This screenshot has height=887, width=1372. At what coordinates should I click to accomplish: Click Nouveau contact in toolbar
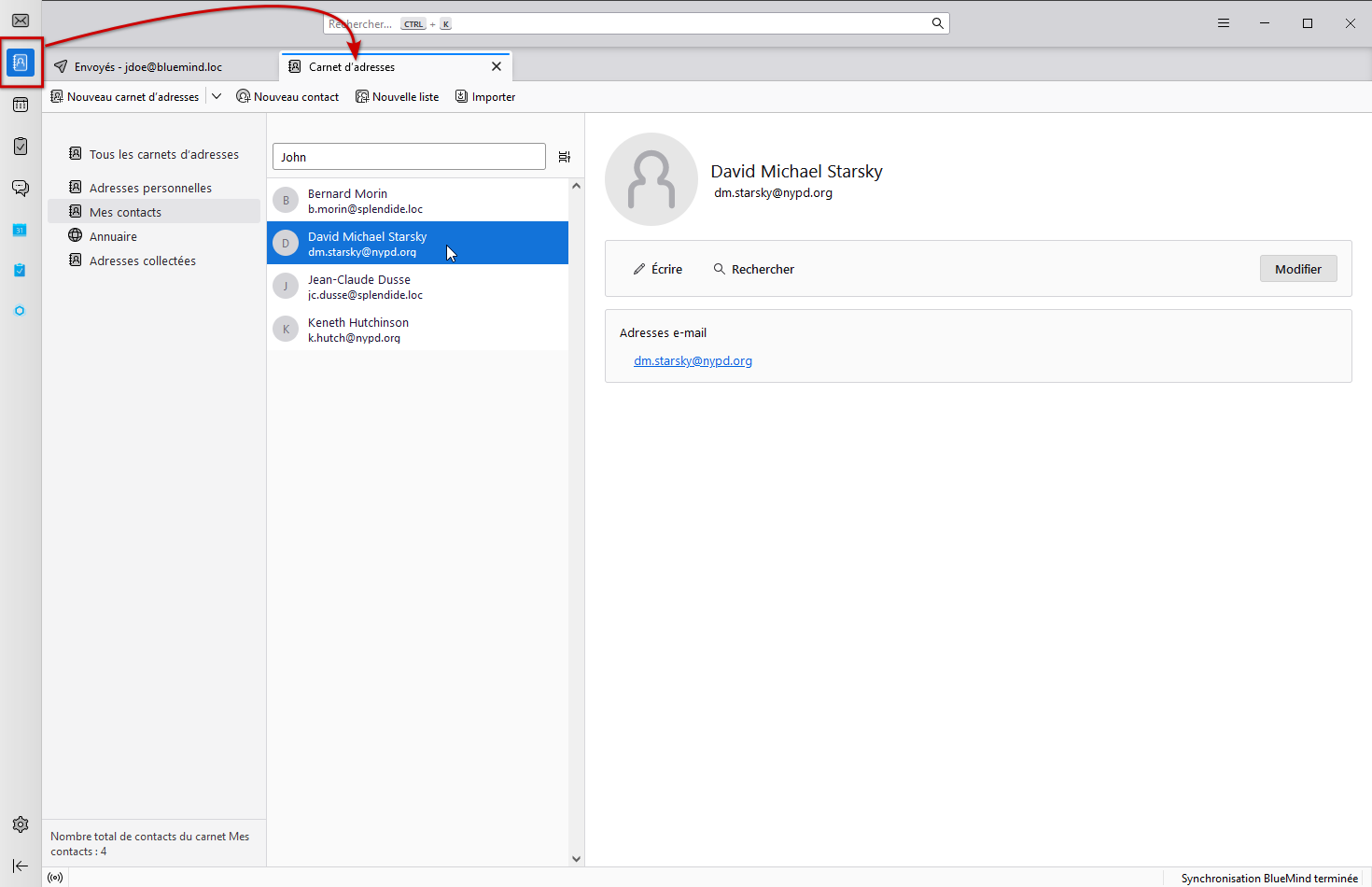pyautogui.click(x=287, y=97)
